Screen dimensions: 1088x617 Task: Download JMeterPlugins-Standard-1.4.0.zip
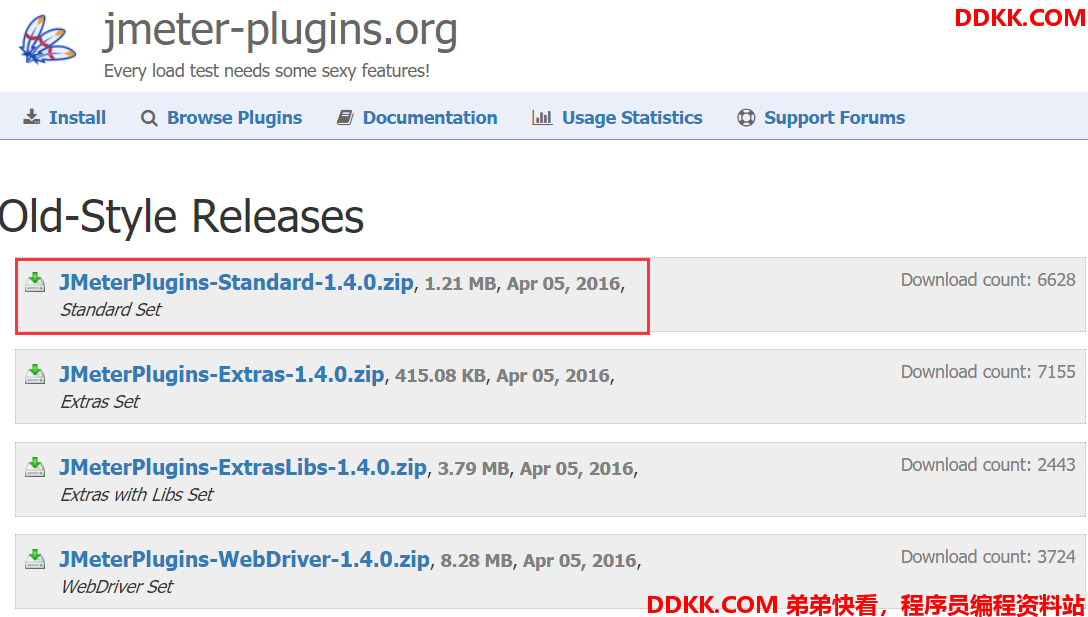(x=237, y=282)
